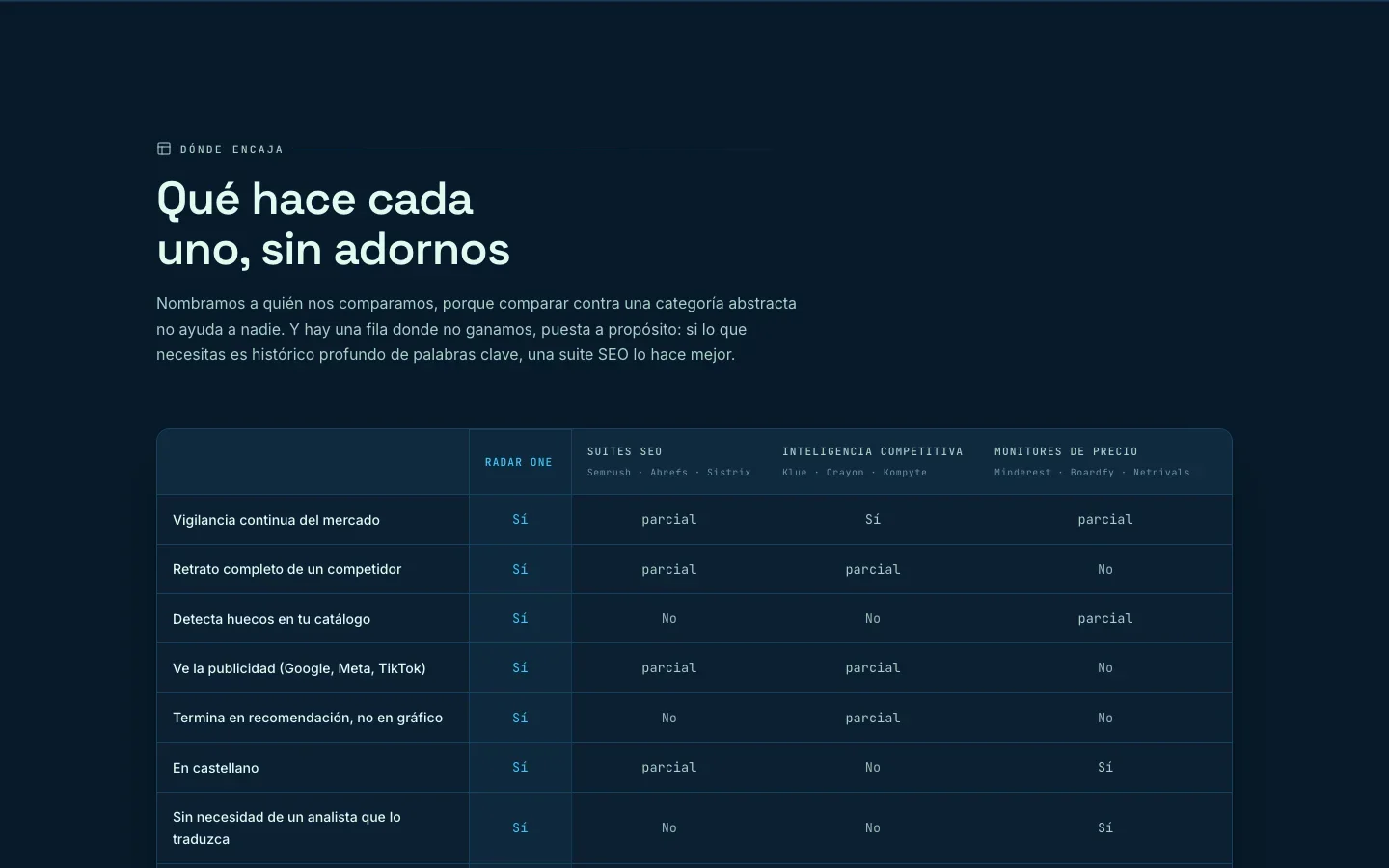Select the "Vigilancia continua del mercado" row label

click(x=276, y=520)
